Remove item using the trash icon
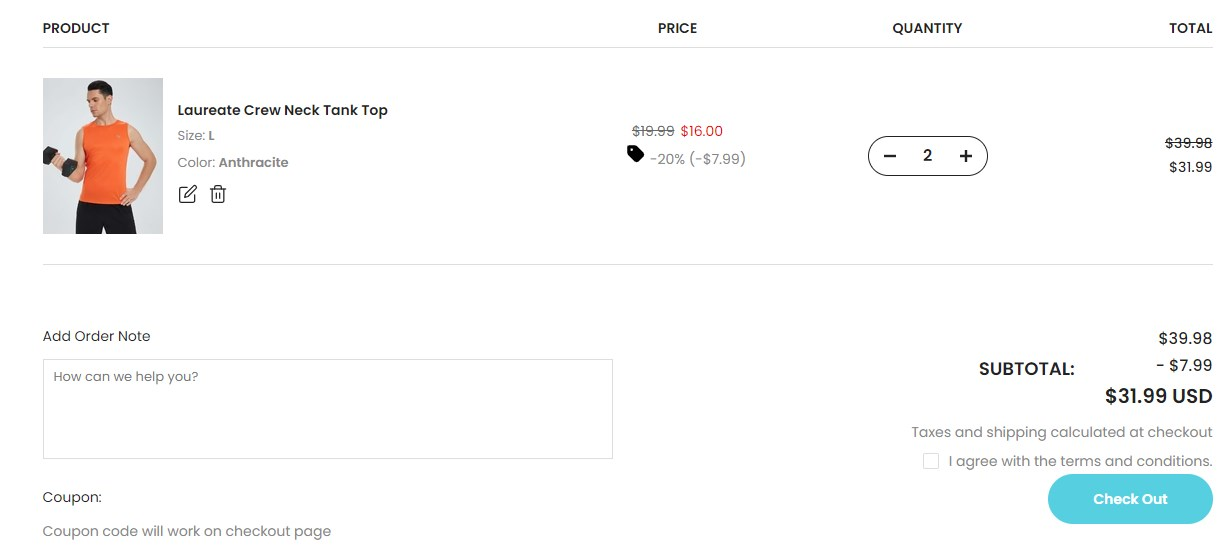 [x=218, y=194]
